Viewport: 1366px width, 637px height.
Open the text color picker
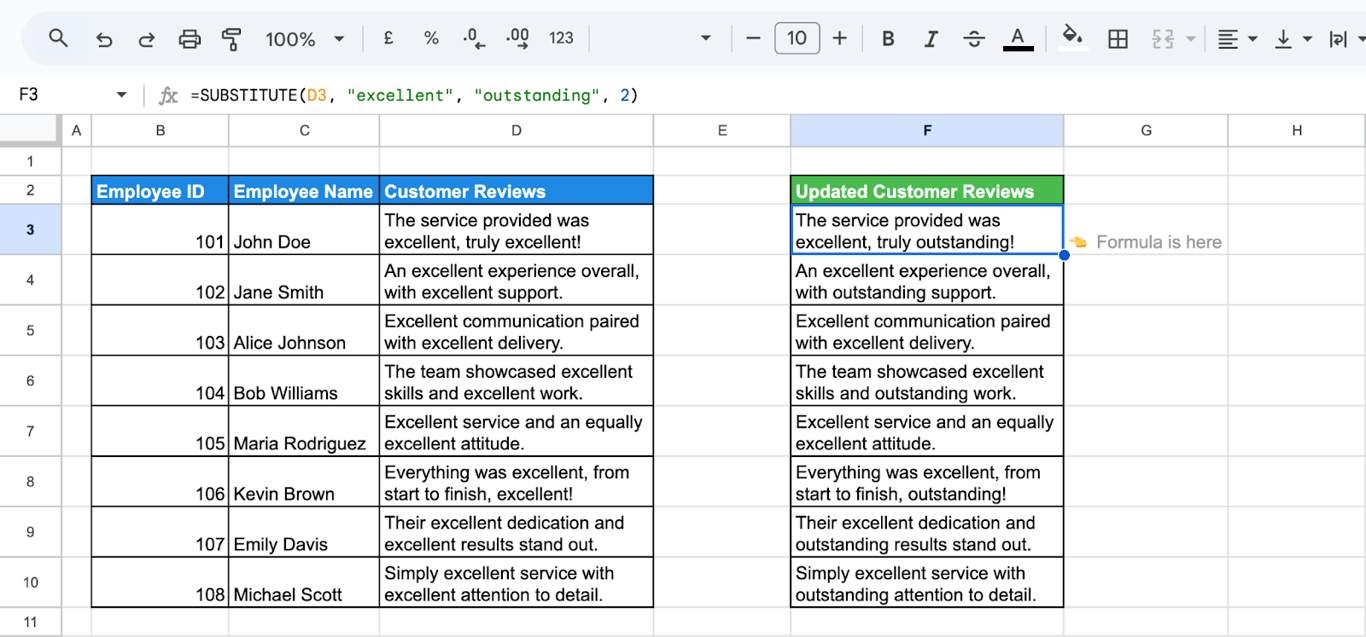(x=1018, y=38)
